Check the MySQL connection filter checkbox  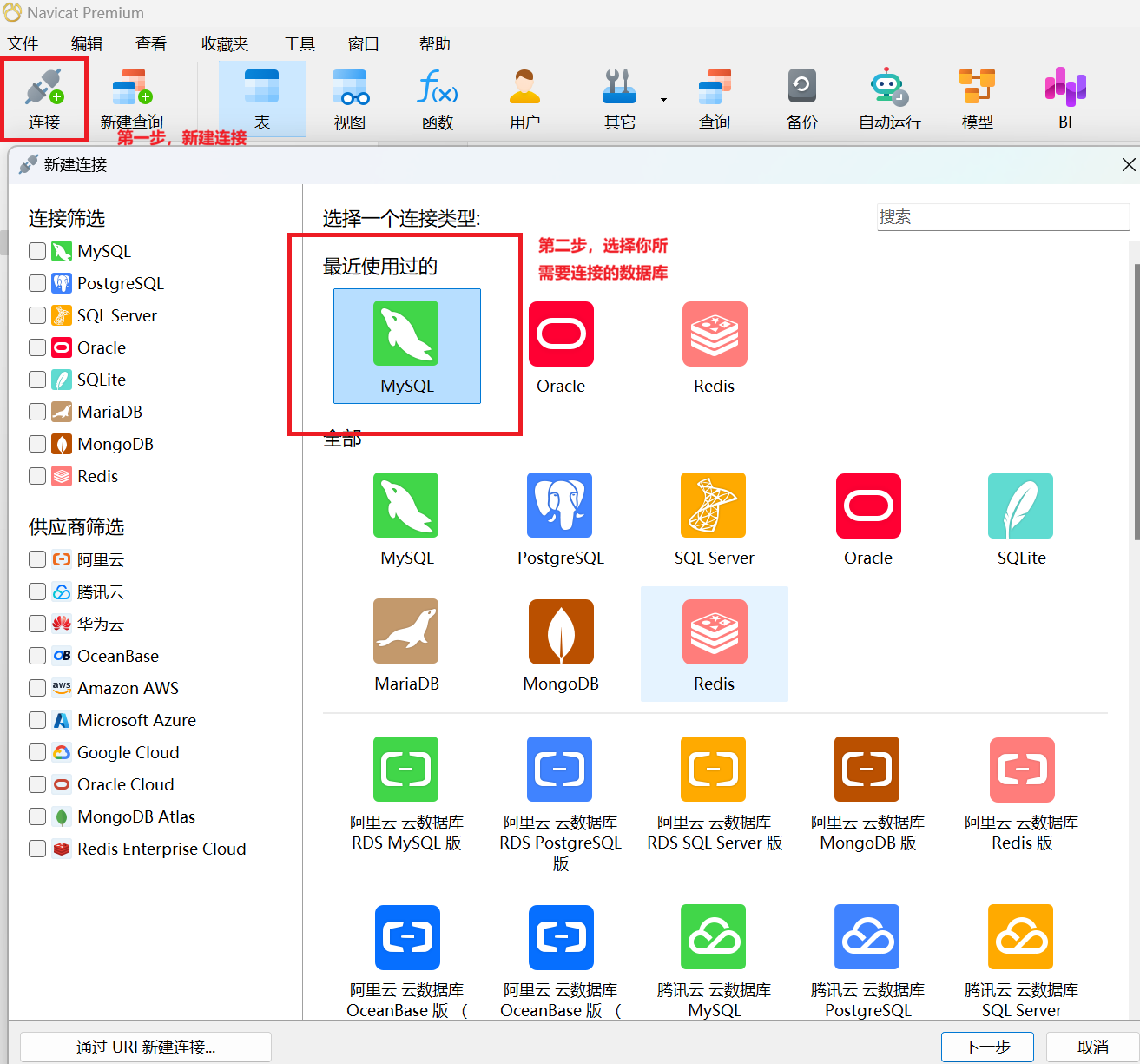[37, 251]
